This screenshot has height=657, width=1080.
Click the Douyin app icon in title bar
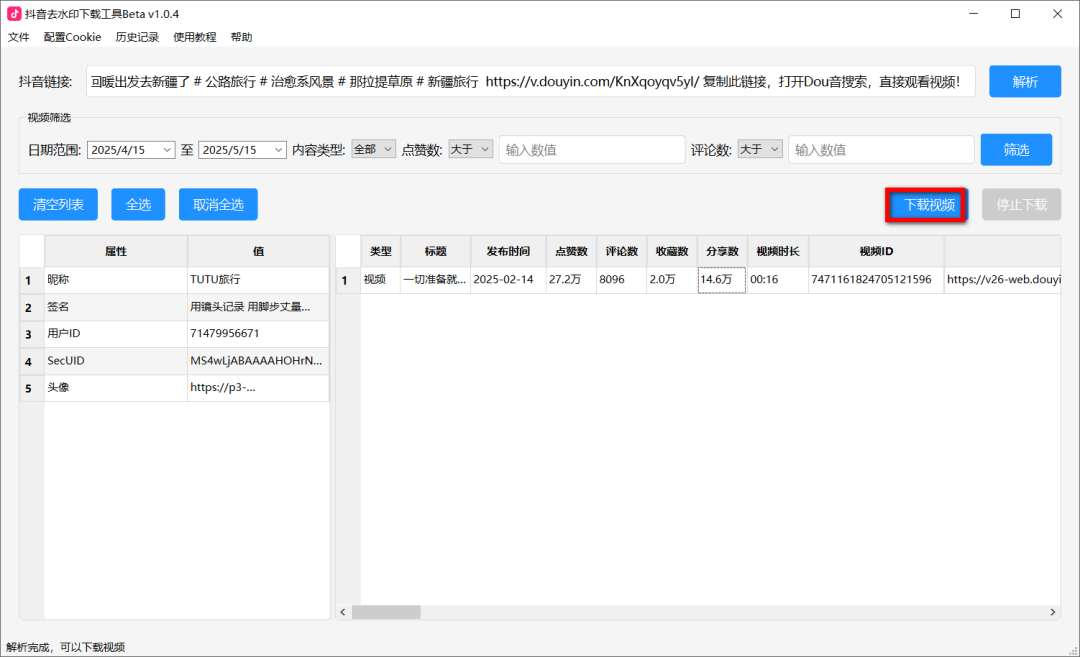[14, 14]
